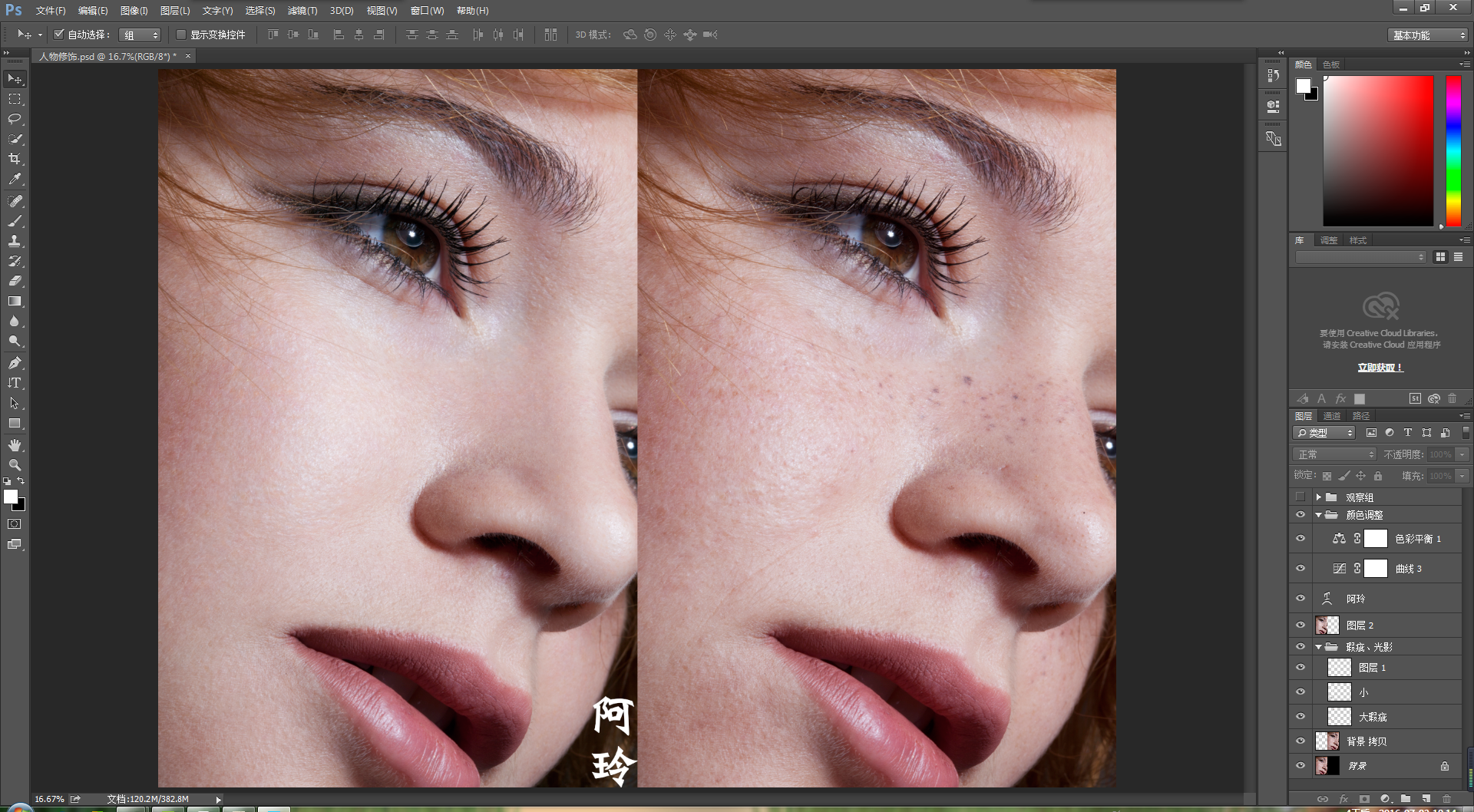
Task: Open the blend mode 正常 dropdown
Action: [x=1335, y=454]
